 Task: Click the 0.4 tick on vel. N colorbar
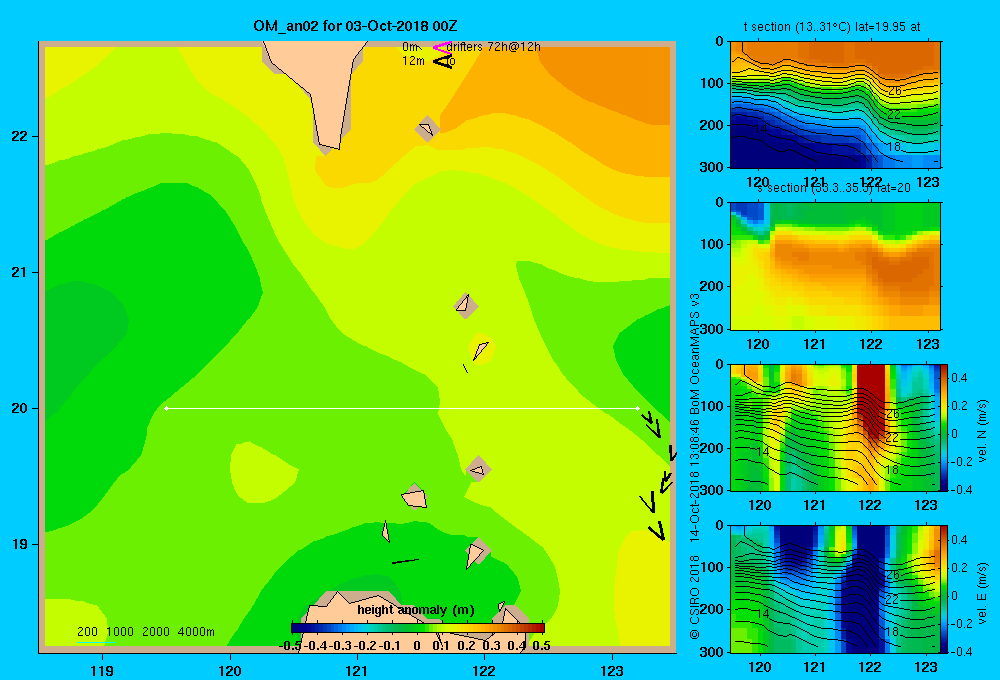[x=960, y=378]
